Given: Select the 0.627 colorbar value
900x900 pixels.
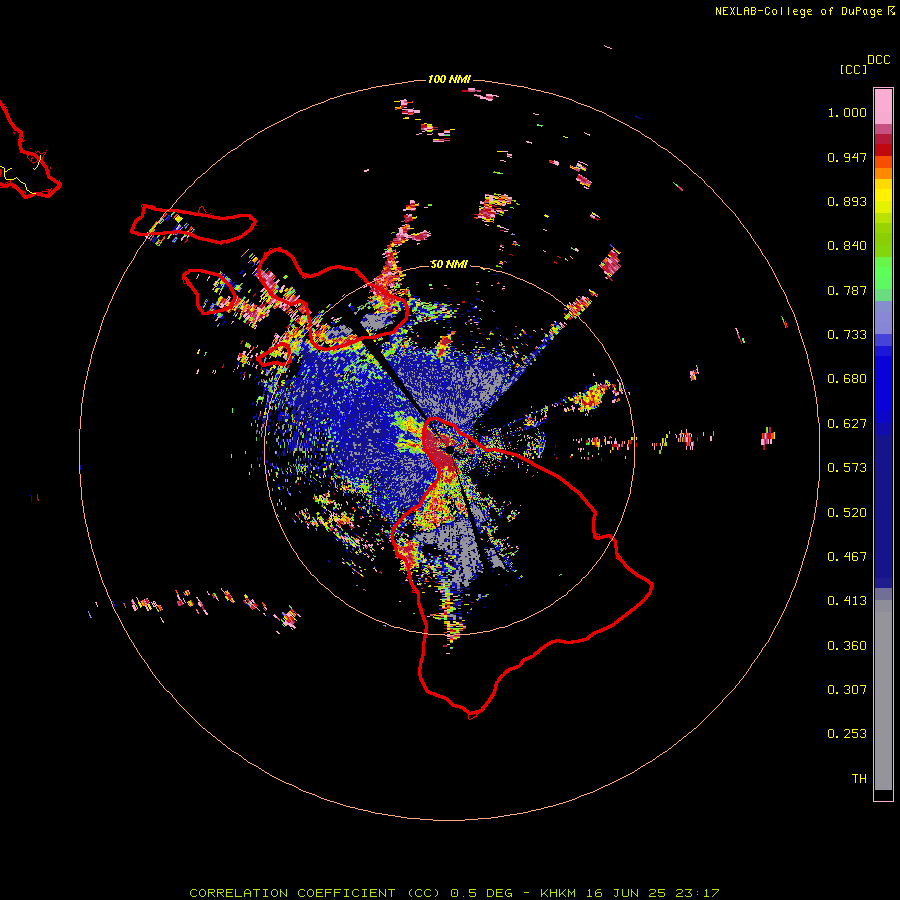Looking at the screenshot, I should click(847, 424).
